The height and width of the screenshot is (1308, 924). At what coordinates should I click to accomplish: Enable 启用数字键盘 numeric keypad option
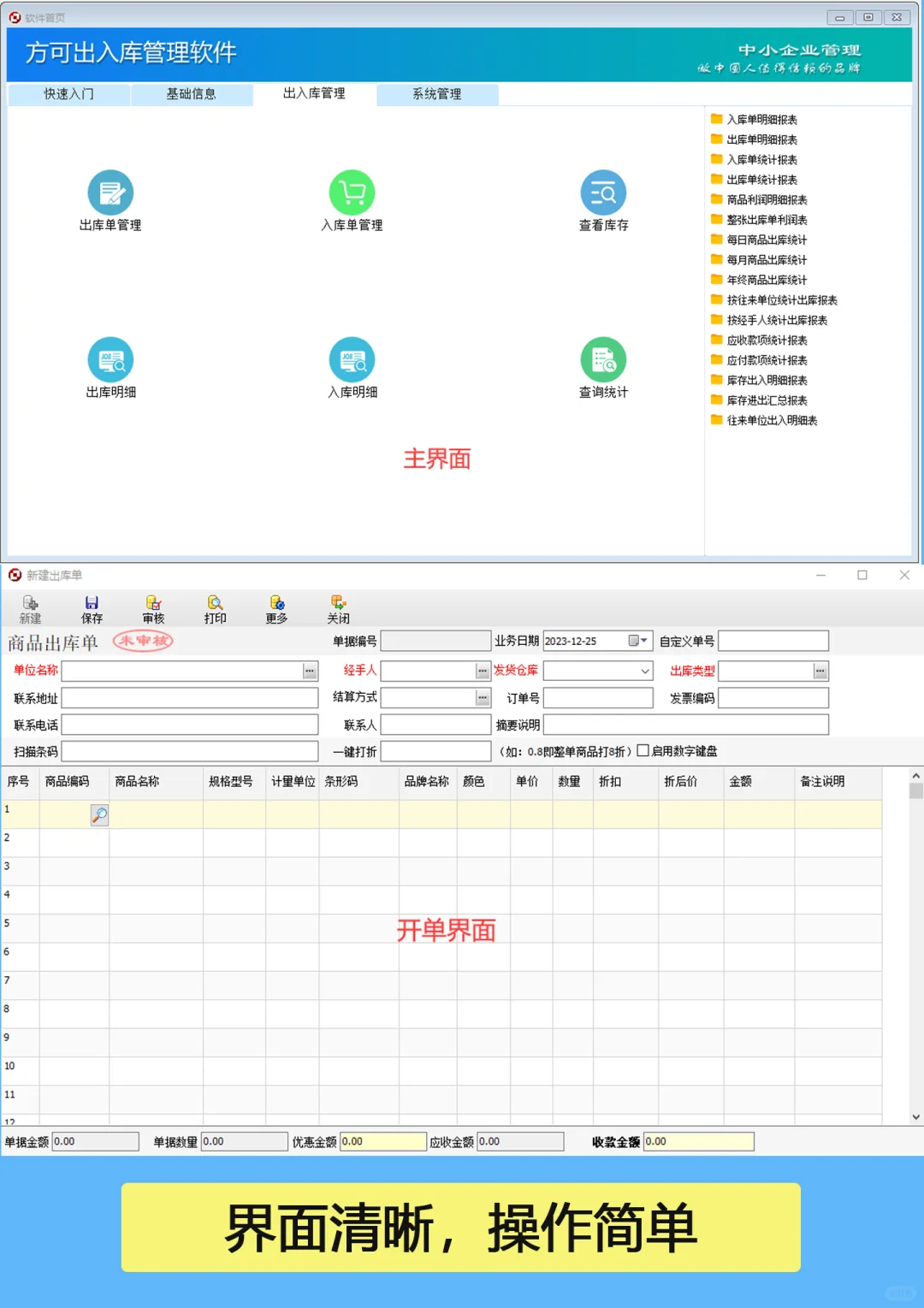[x=643, y=750]
